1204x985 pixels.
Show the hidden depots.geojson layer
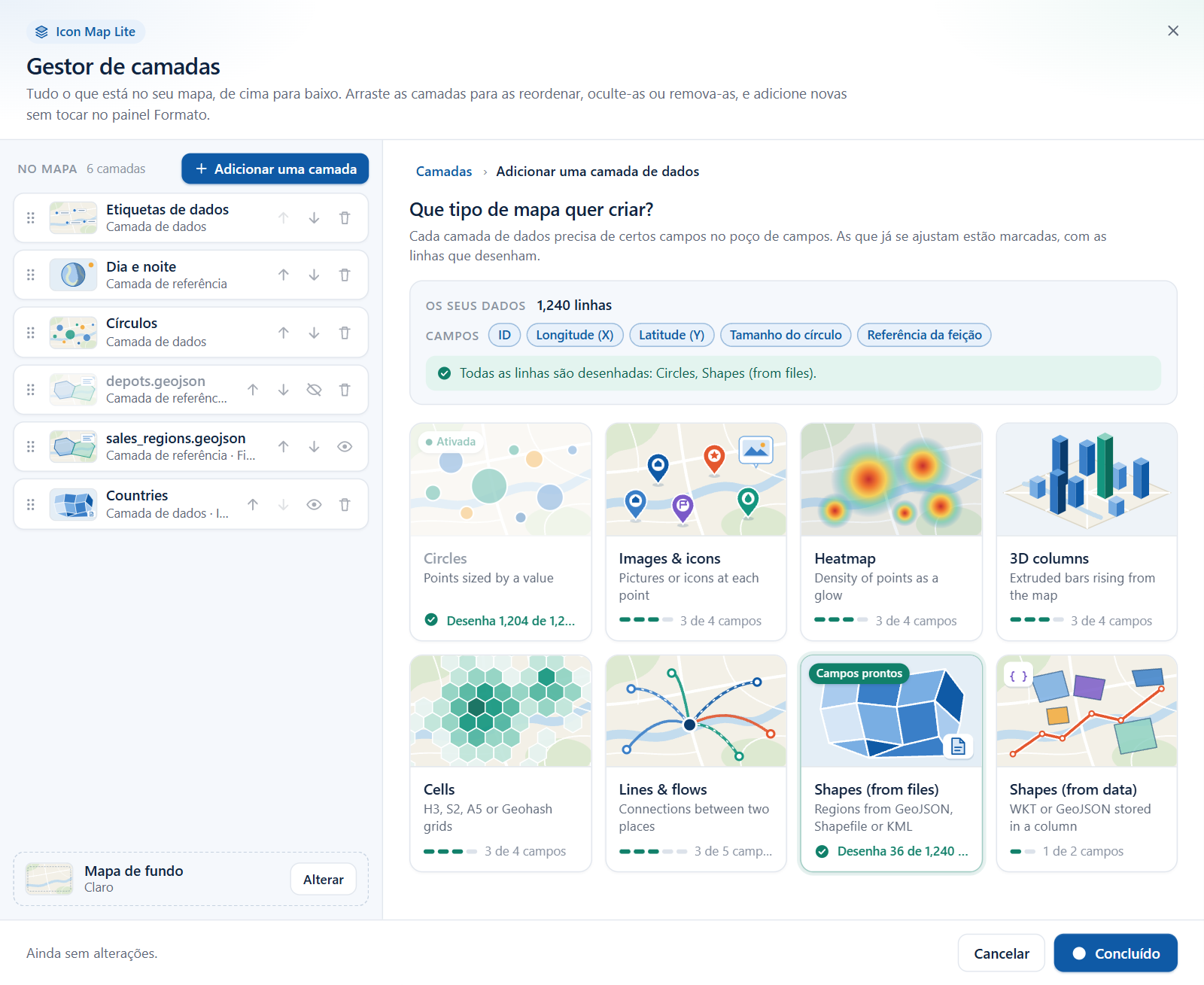315,390
